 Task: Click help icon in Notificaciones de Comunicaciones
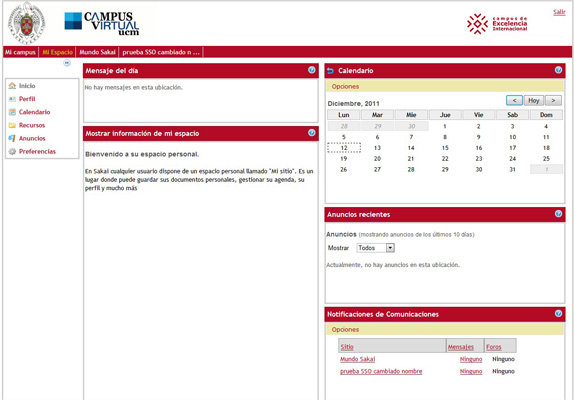pos(558,313)
